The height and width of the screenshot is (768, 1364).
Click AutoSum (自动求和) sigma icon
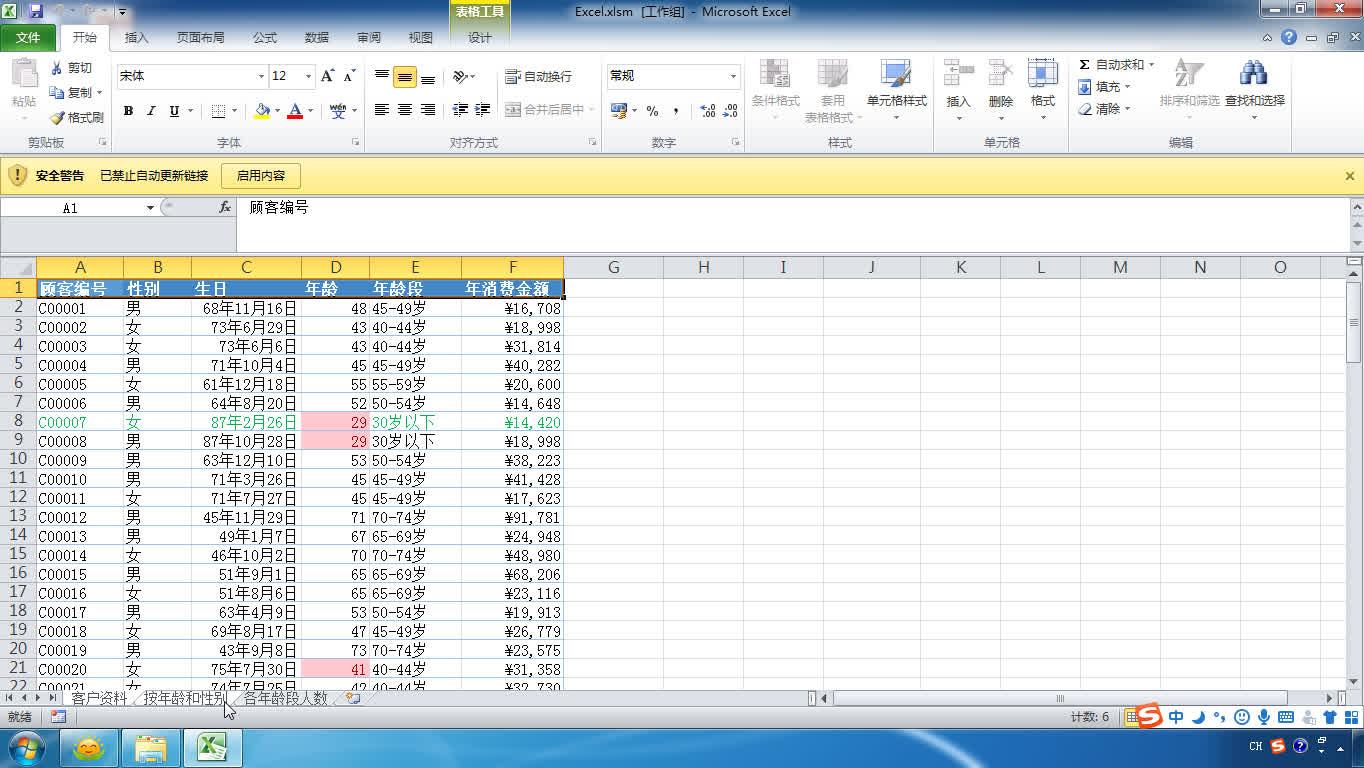(1084, 65)
